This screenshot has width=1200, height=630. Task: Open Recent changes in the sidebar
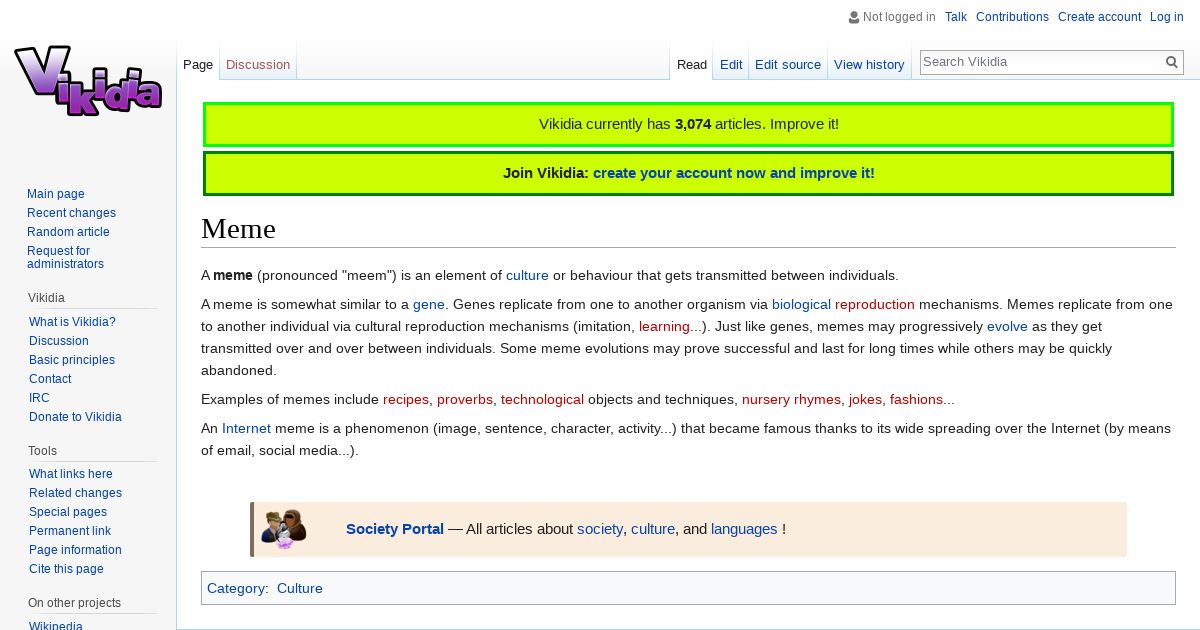71,213
